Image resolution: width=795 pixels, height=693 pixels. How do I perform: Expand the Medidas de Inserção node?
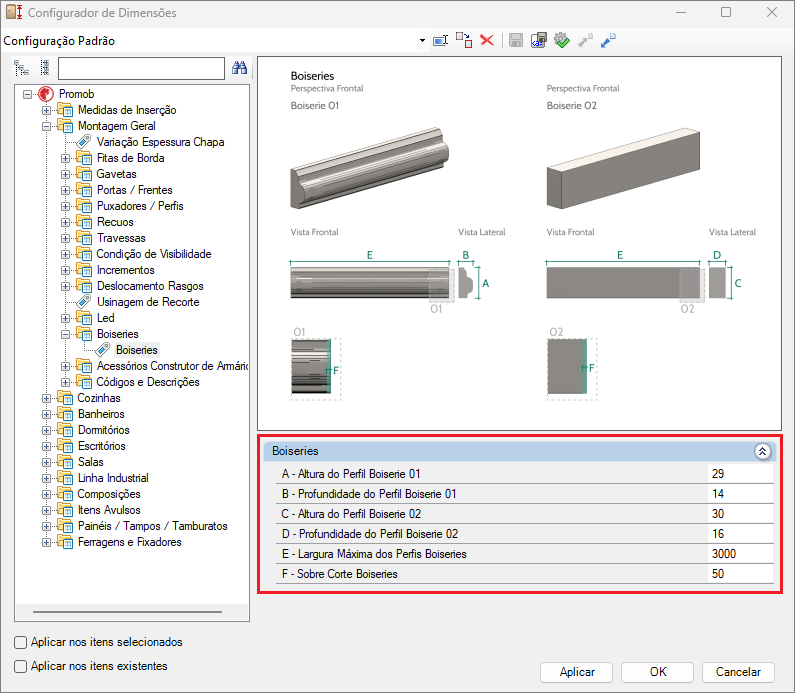click(46, 110)
